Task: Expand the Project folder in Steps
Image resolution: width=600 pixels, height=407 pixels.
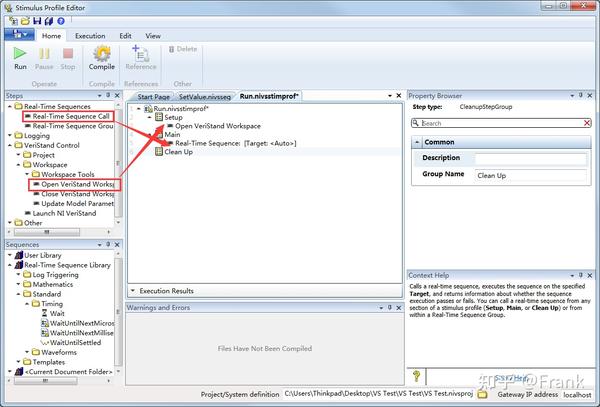Action: 18,155
